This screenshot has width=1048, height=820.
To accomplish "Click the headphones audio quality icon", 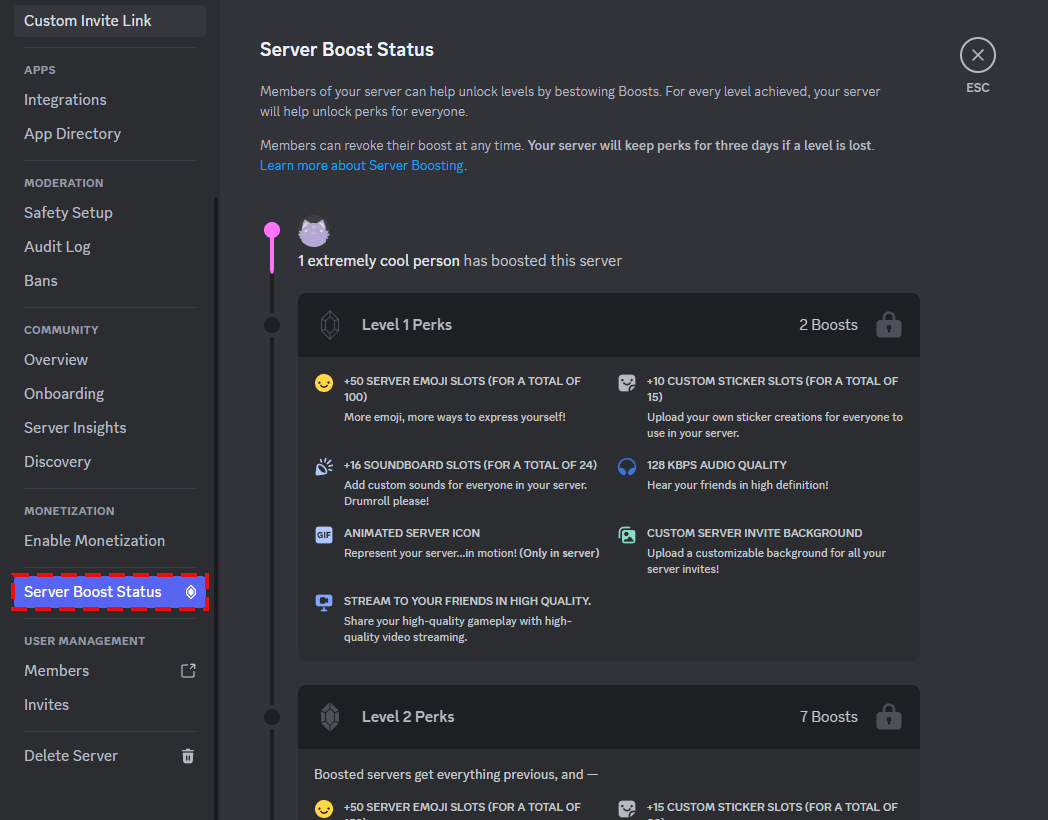I will tap(626, 464).
